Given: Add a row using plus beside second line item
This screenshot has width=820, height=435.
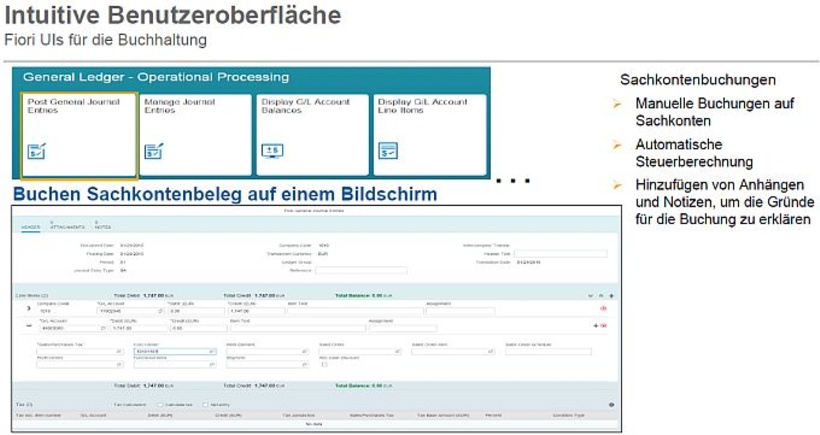Looking at the screenshot, I should coord(596,326).
